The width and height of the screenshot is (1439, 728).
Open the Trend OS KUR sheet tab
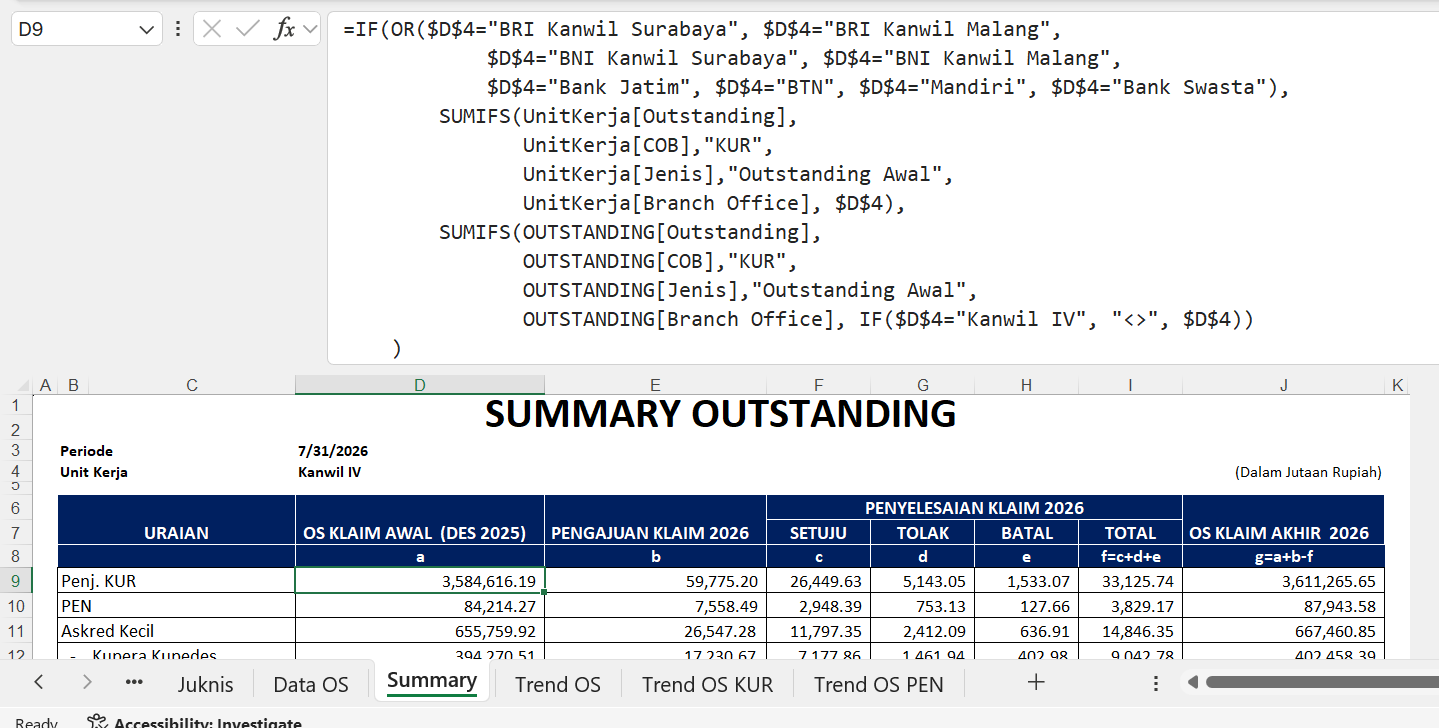(x=708, y=684)
